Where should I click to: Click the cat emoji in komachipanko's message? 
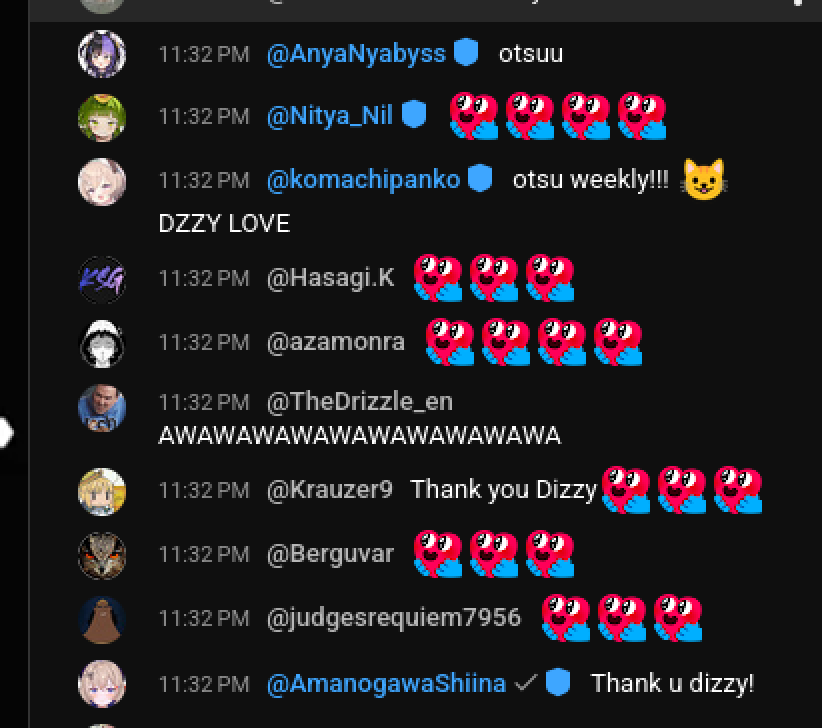(x=704, y=179)
